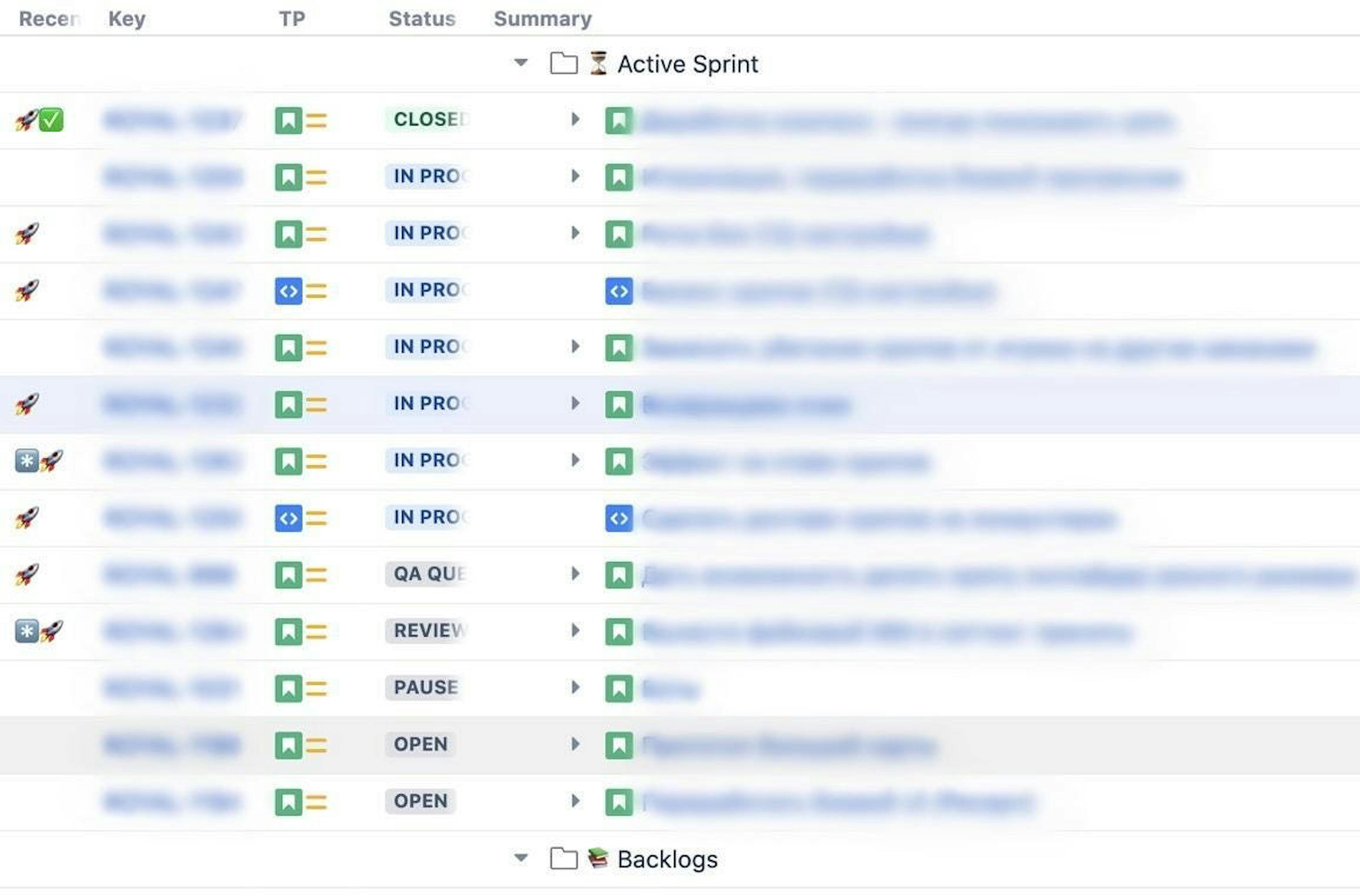The width and height of the screenshot is (1360, 896).
Task: Open the issue key link in the CLOSED row
Action: tap(172, 120)
